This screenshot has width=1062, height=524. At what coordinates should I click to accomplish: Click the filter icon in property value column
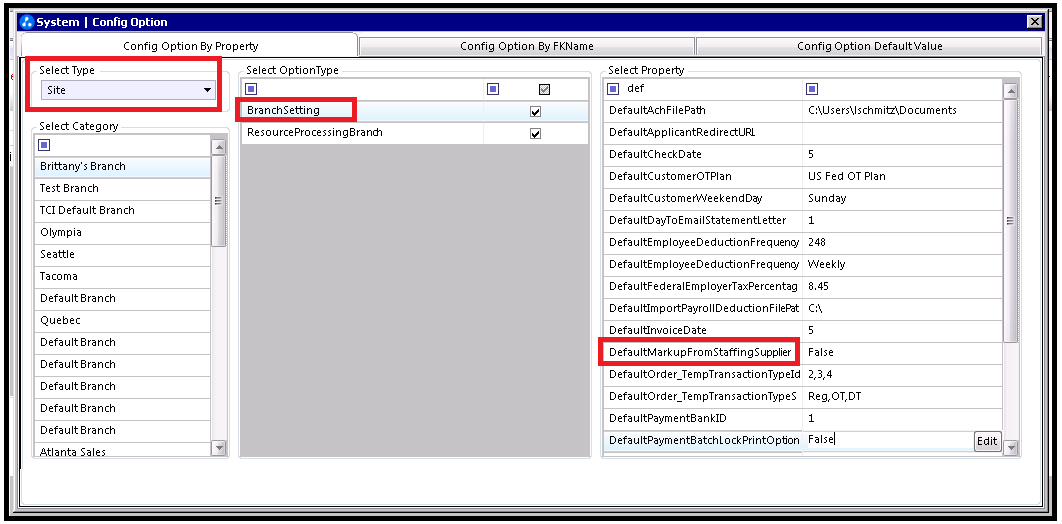tap(813, 89)
